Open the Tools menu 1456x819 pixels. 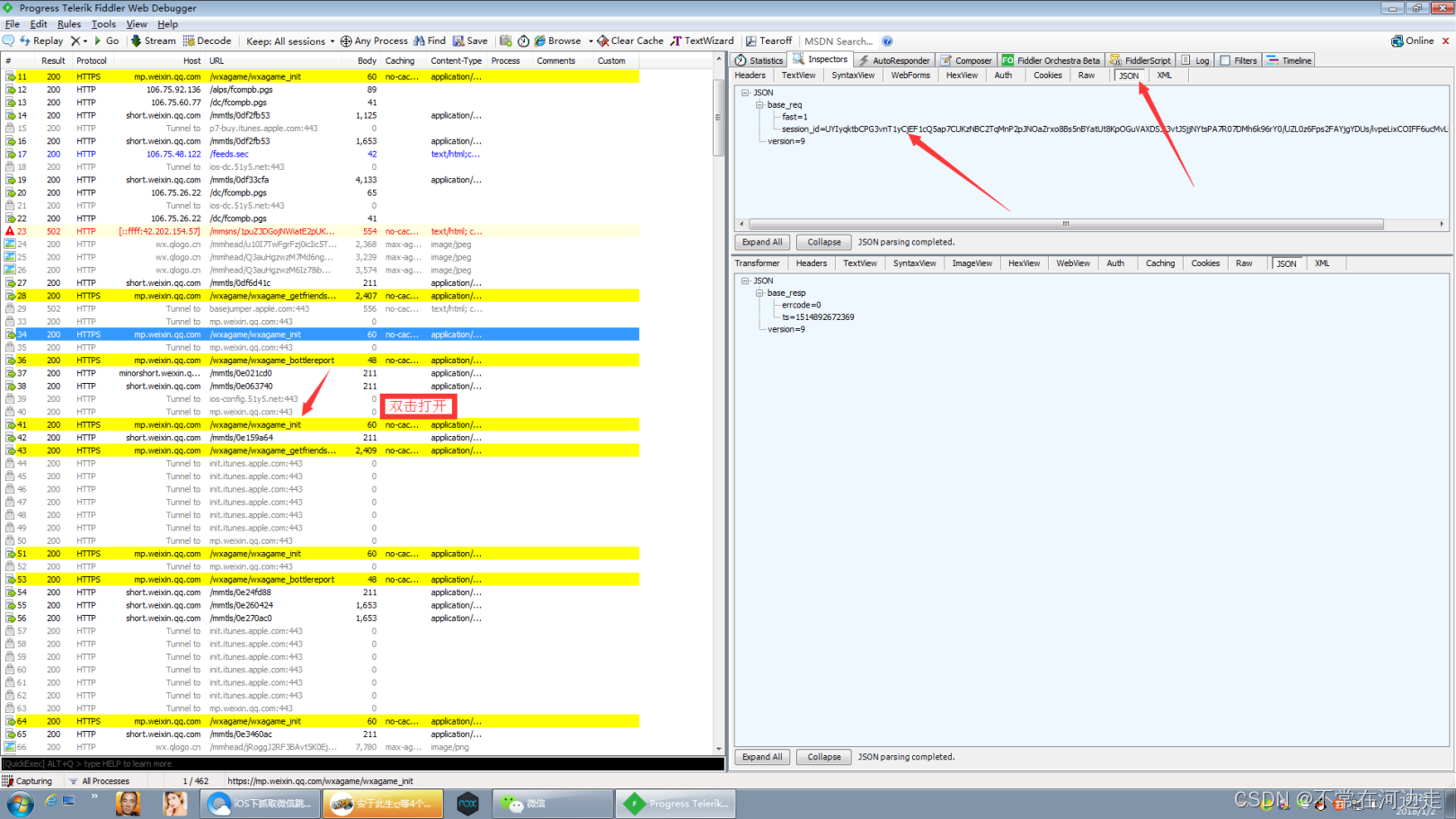[x=103, y=24]
